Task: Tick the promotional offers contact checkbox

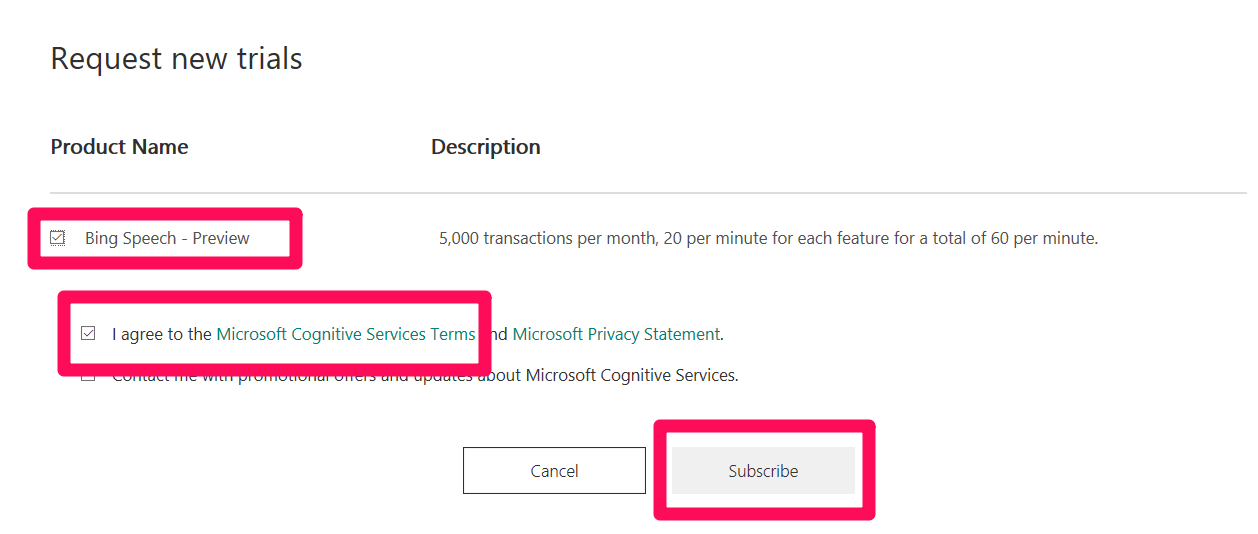Action: point(88,377)
